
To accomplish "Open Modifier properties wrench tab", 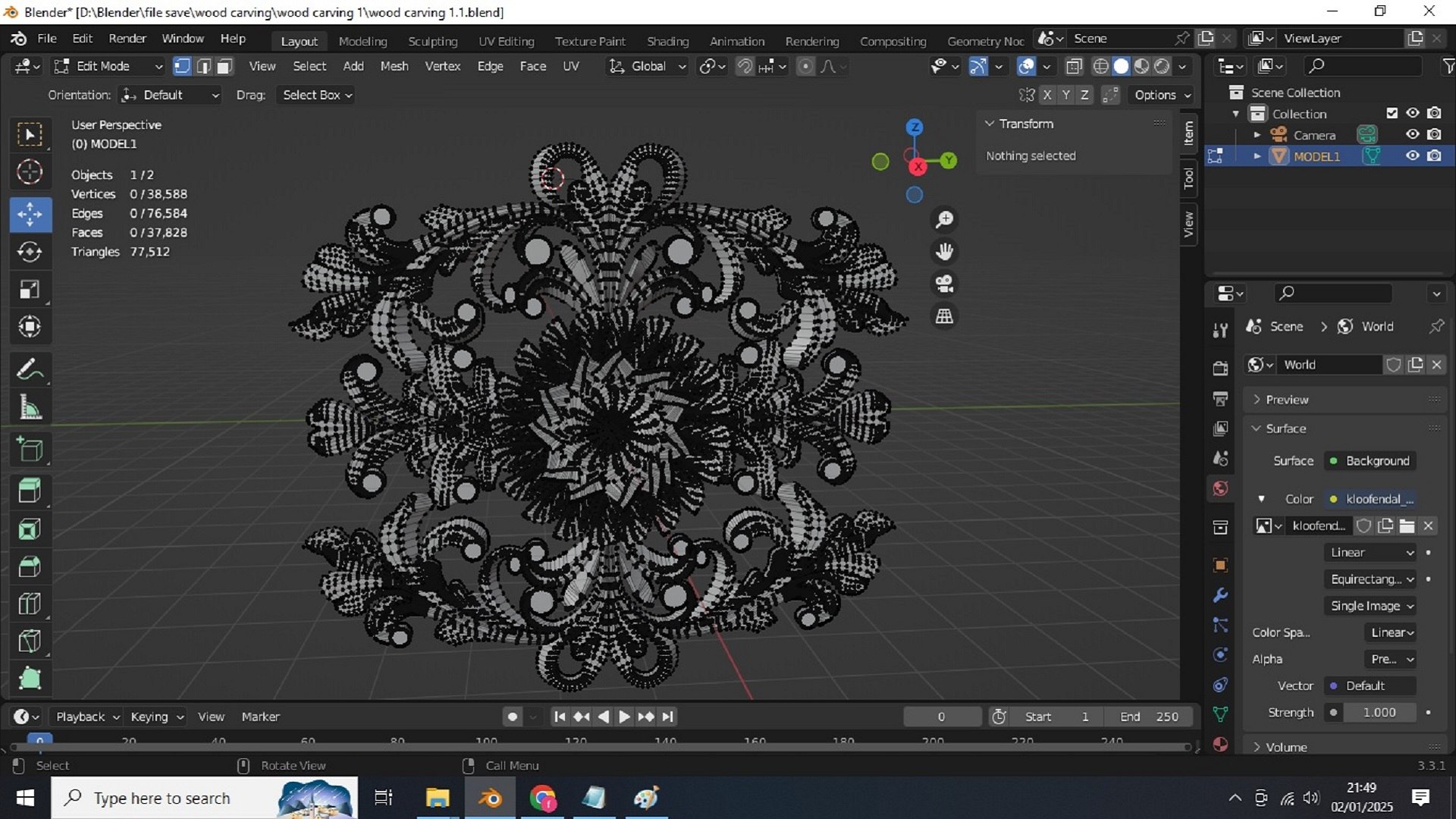I will pos(1220,595).
